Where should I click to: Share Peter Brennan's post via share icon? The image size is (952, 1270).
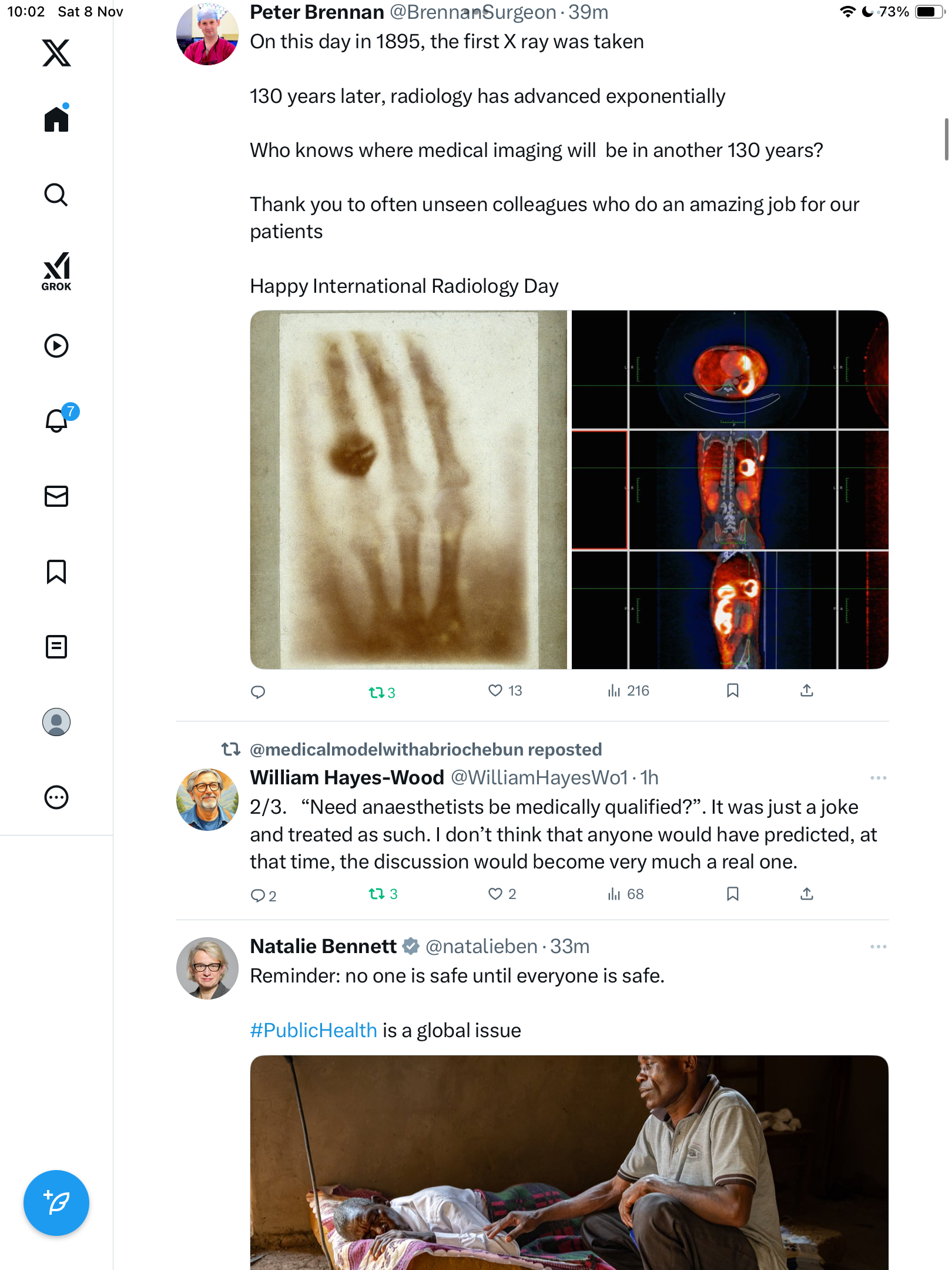click(807, 691)
